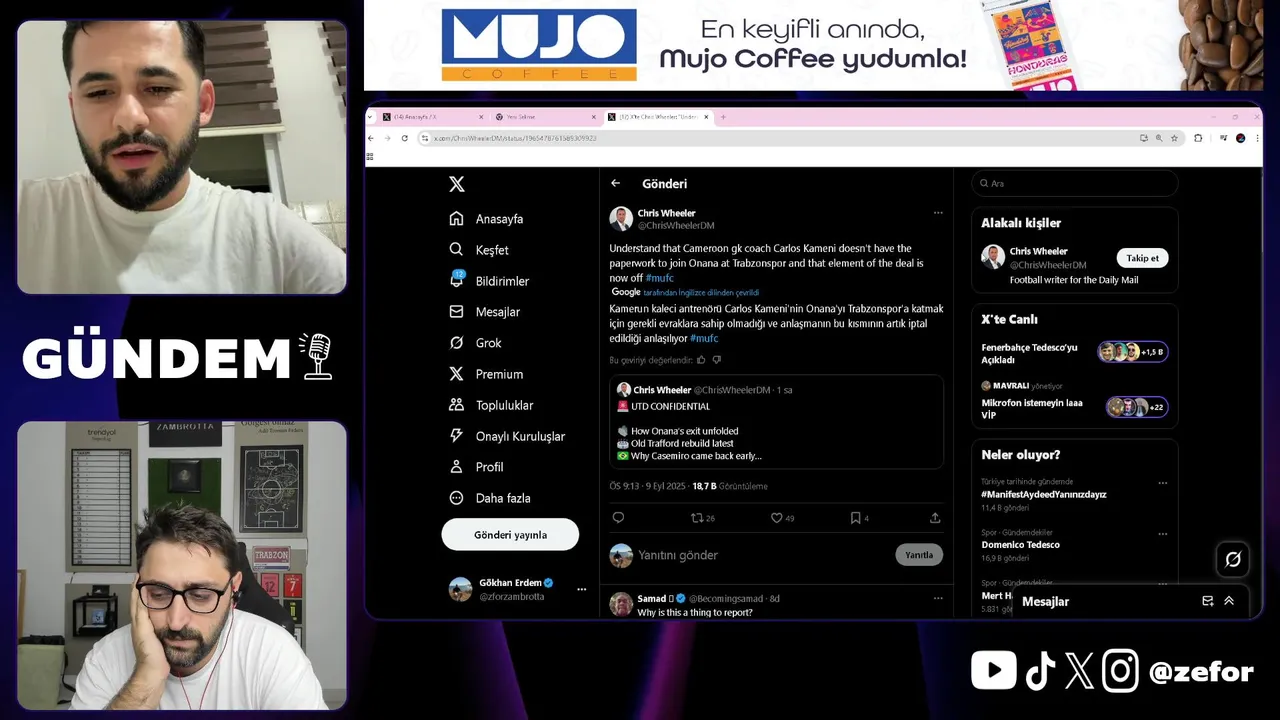Open more options on Chris Wheeler post
Image resolution: width=1280 pixels, height=720 pixels.
point(938,213)
